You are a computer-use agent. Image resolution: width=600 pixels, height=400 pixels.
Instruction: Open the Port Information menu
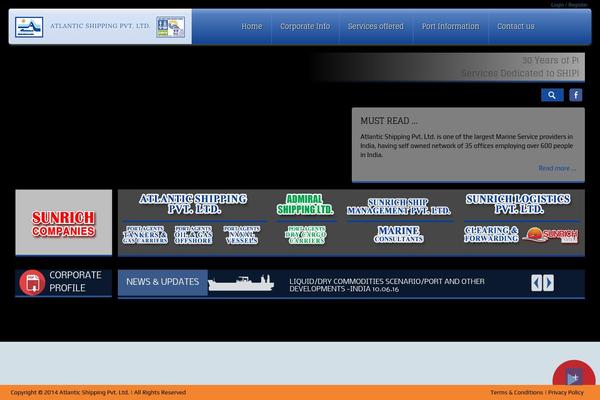coord(450,26)
